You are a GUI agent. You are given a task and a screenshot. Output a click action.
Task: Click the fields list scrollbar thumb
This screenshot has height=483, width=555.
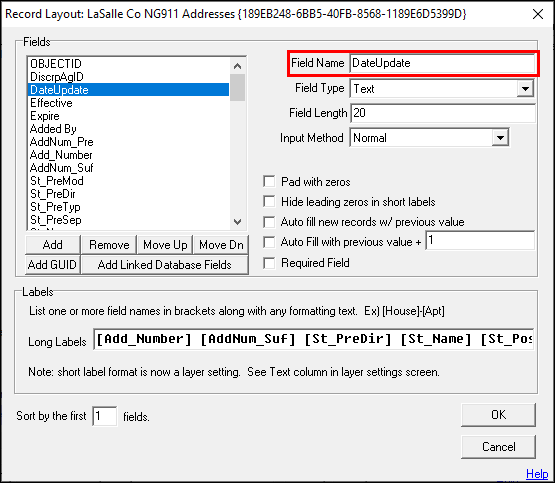tap(237, 87)
